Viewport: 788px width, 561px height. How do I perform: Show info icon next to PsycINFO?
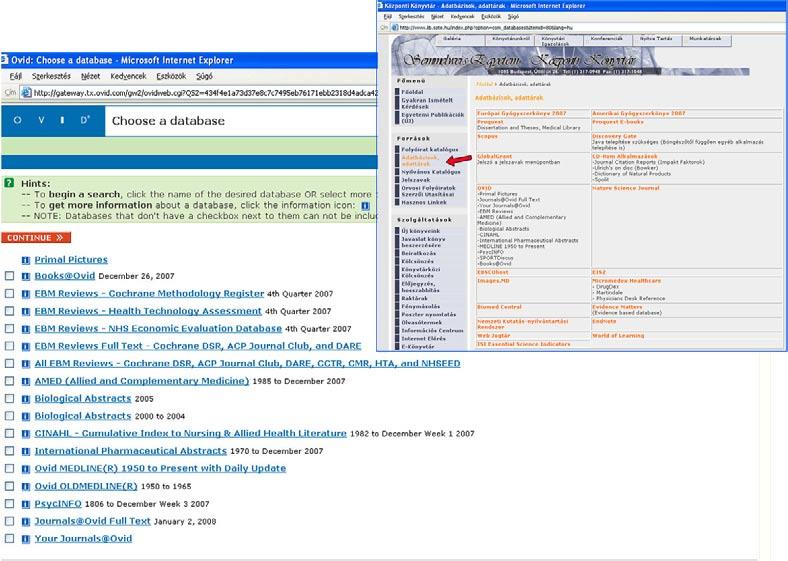point(26,504)
